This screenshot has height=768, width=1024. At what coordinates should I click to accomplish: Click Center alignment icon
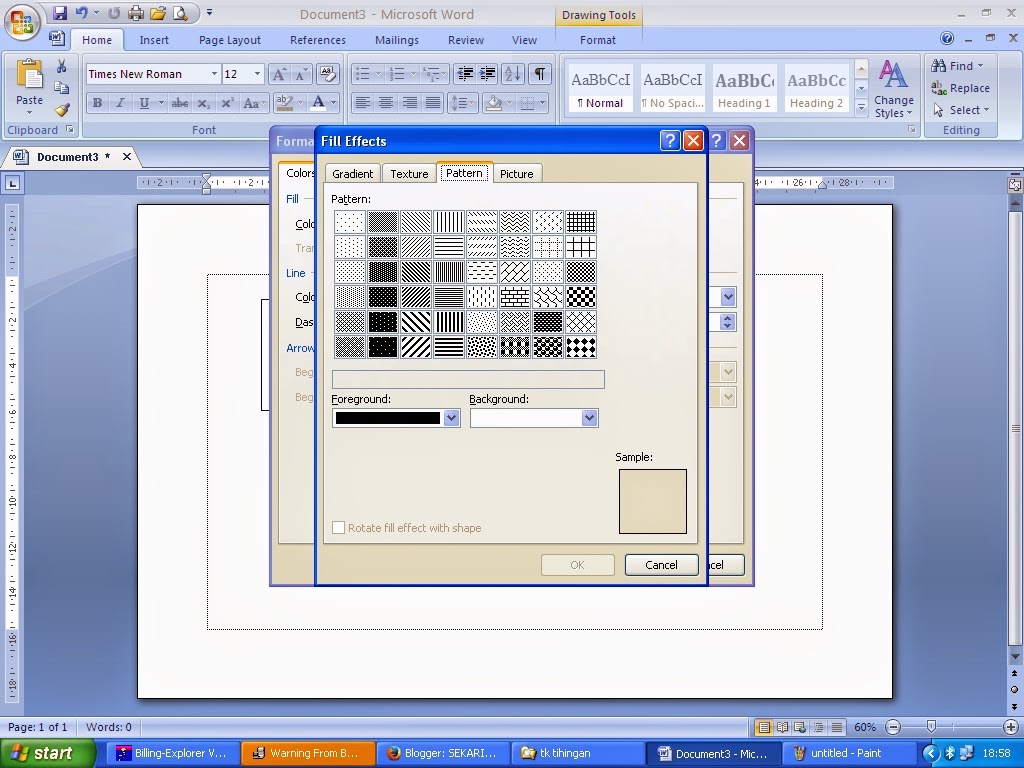point(386,103)
